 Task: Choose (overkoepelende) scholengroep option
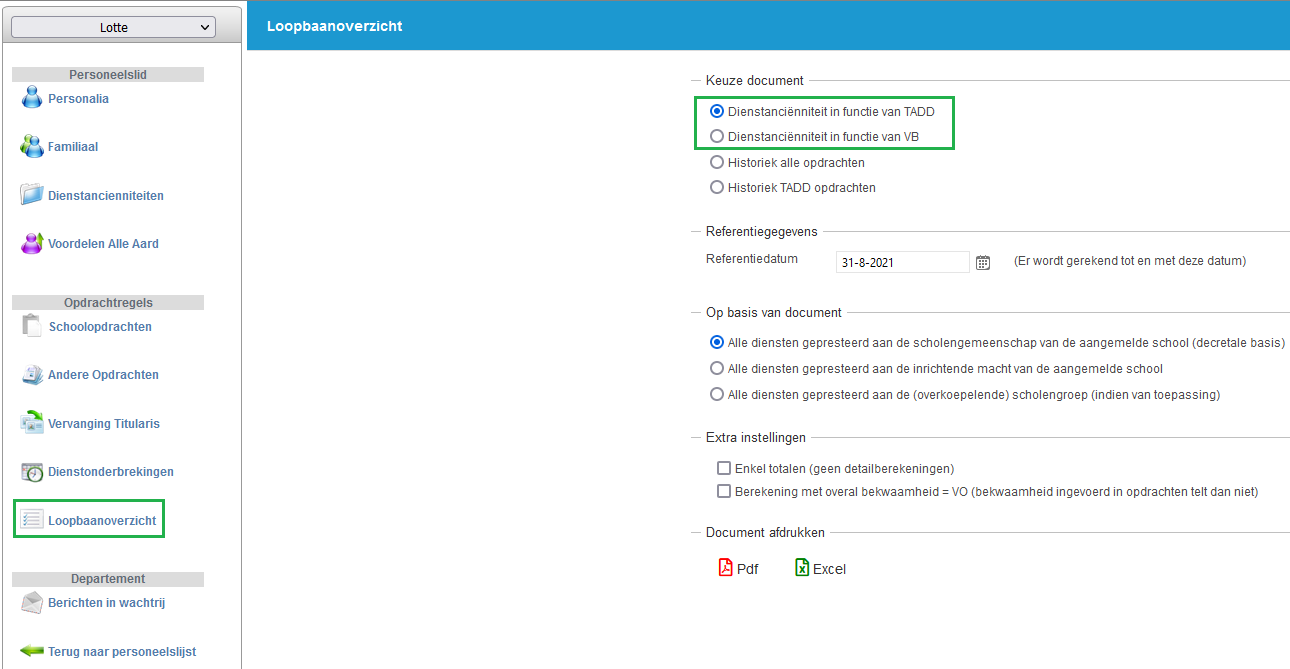pyautogui.click(x=716, y=394)
